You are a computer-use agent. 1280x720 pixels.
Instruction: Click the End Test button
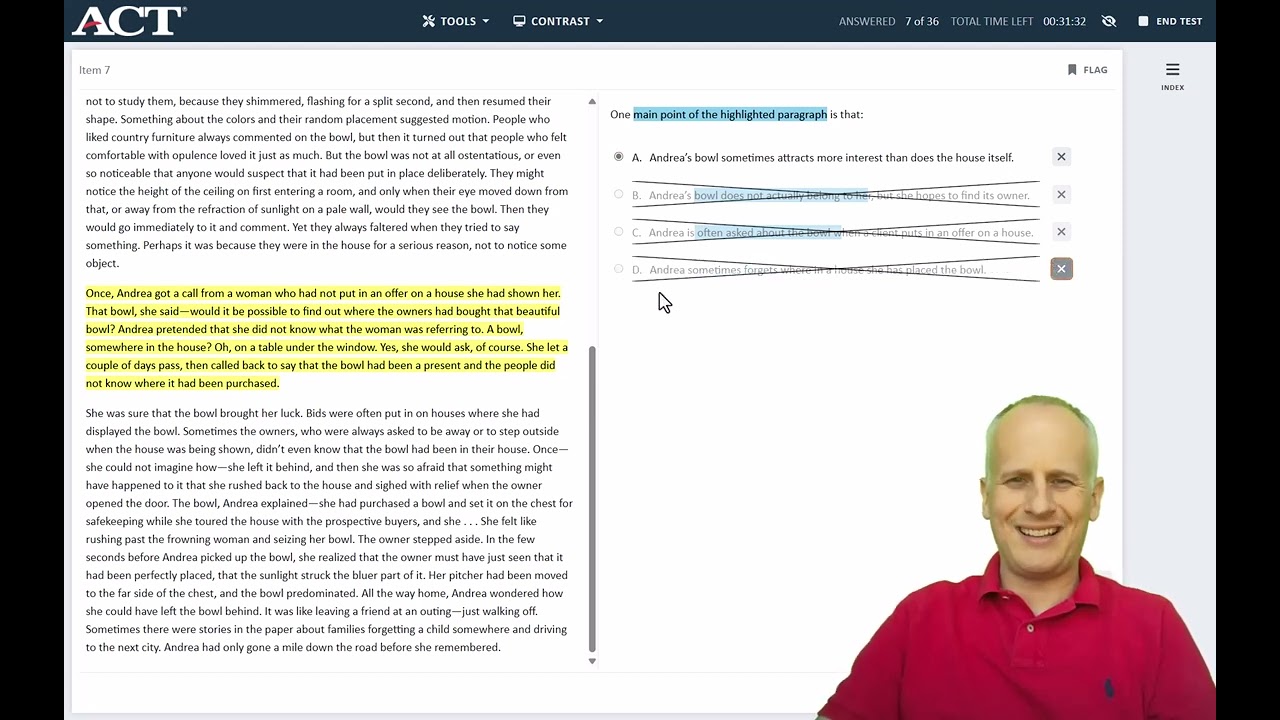[1170, 21]
